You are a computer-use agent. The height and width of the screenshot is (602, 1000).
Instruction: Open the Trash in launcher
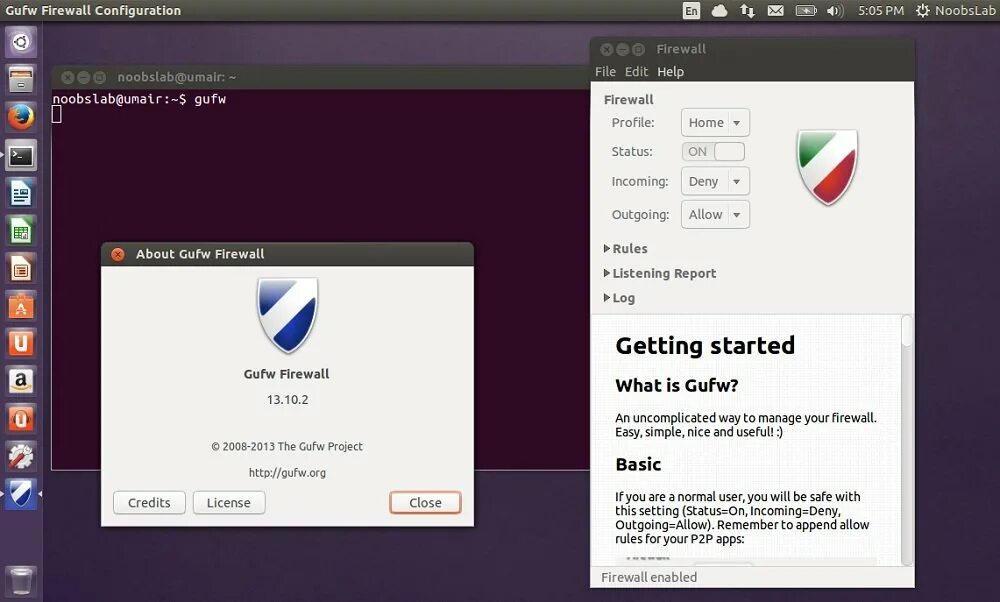click(x=21, y=580)
